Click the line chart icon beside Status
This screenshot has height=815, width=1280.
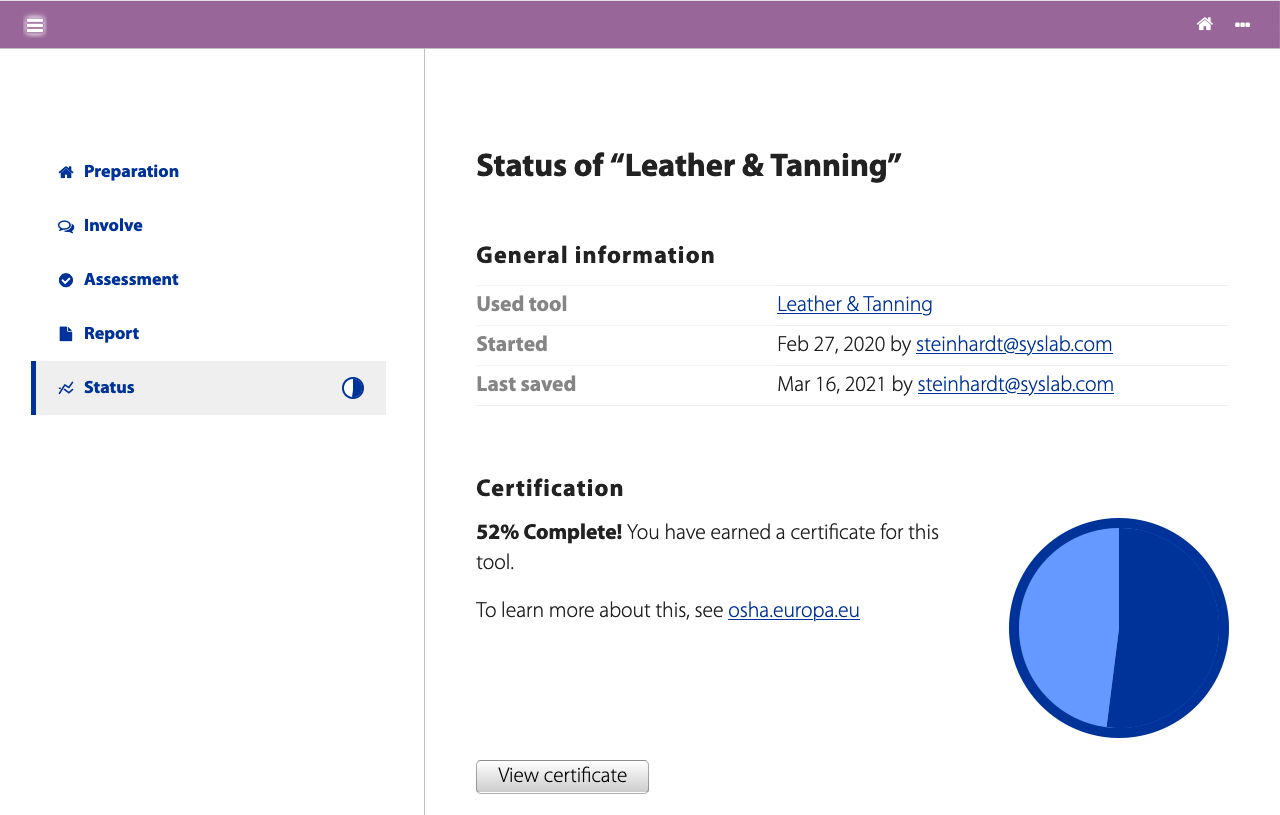click(x=66, y=388)
